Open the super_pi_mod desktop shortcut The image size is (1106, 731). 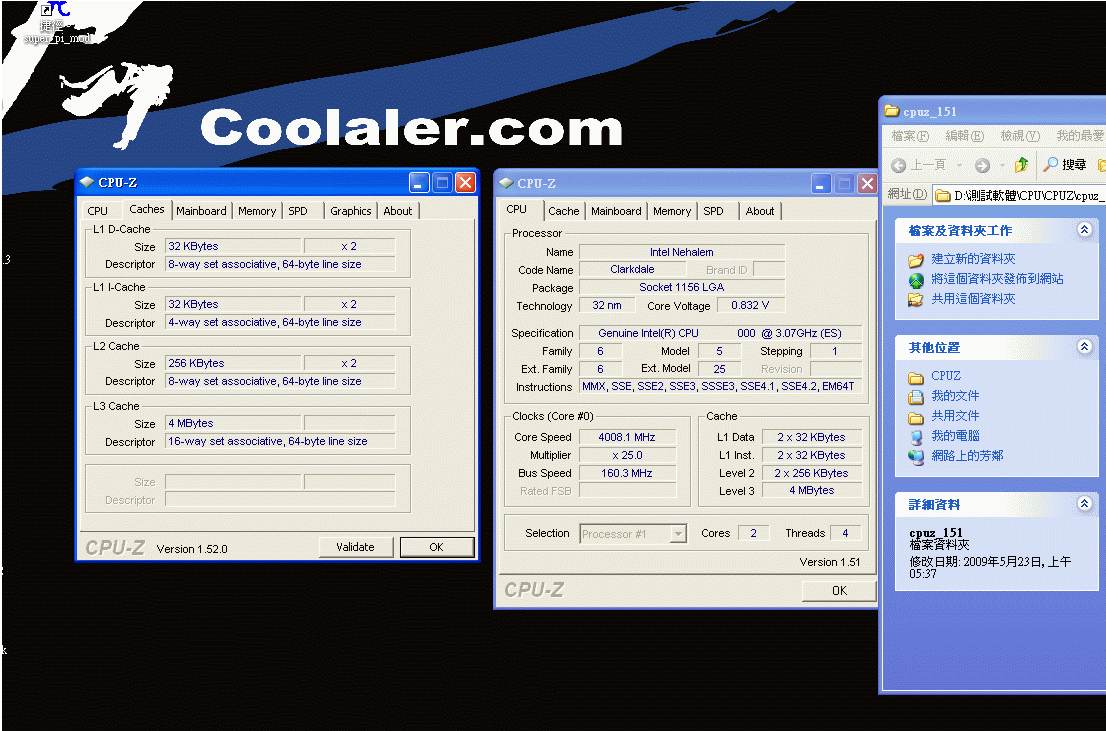coord(56,21)
